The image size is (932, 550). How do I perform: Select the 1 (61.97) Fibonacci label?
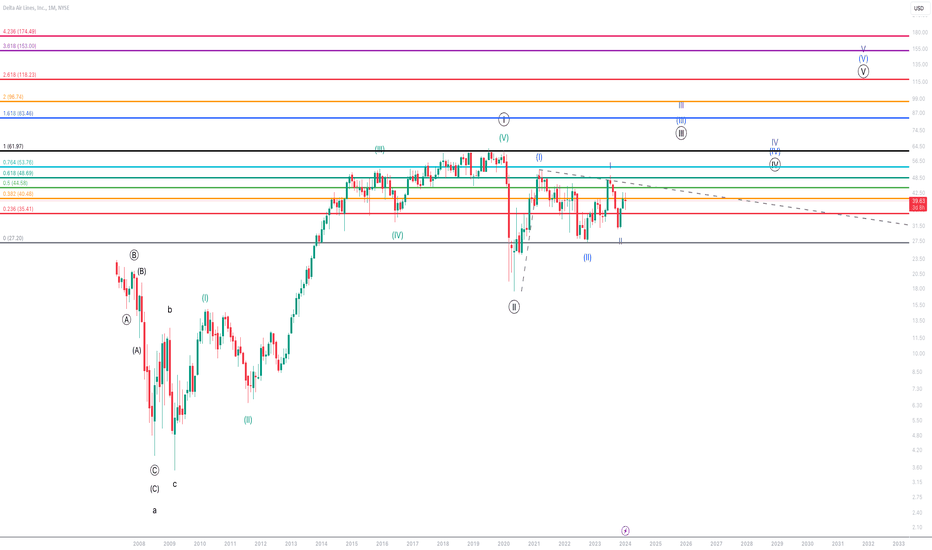coord(13,146)
